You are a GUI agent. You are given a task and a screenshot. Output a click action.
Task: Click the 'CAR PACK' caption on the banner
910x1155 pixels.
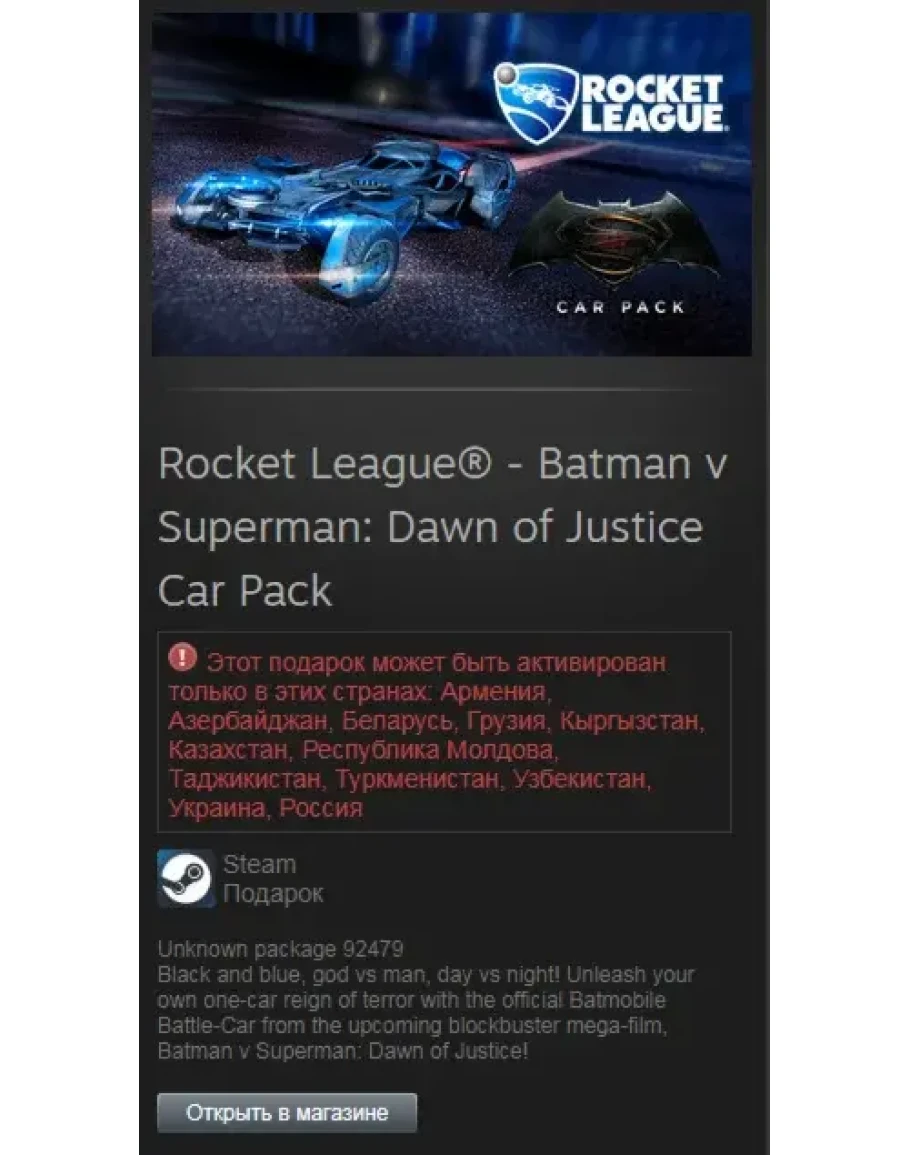coord(620,308)
